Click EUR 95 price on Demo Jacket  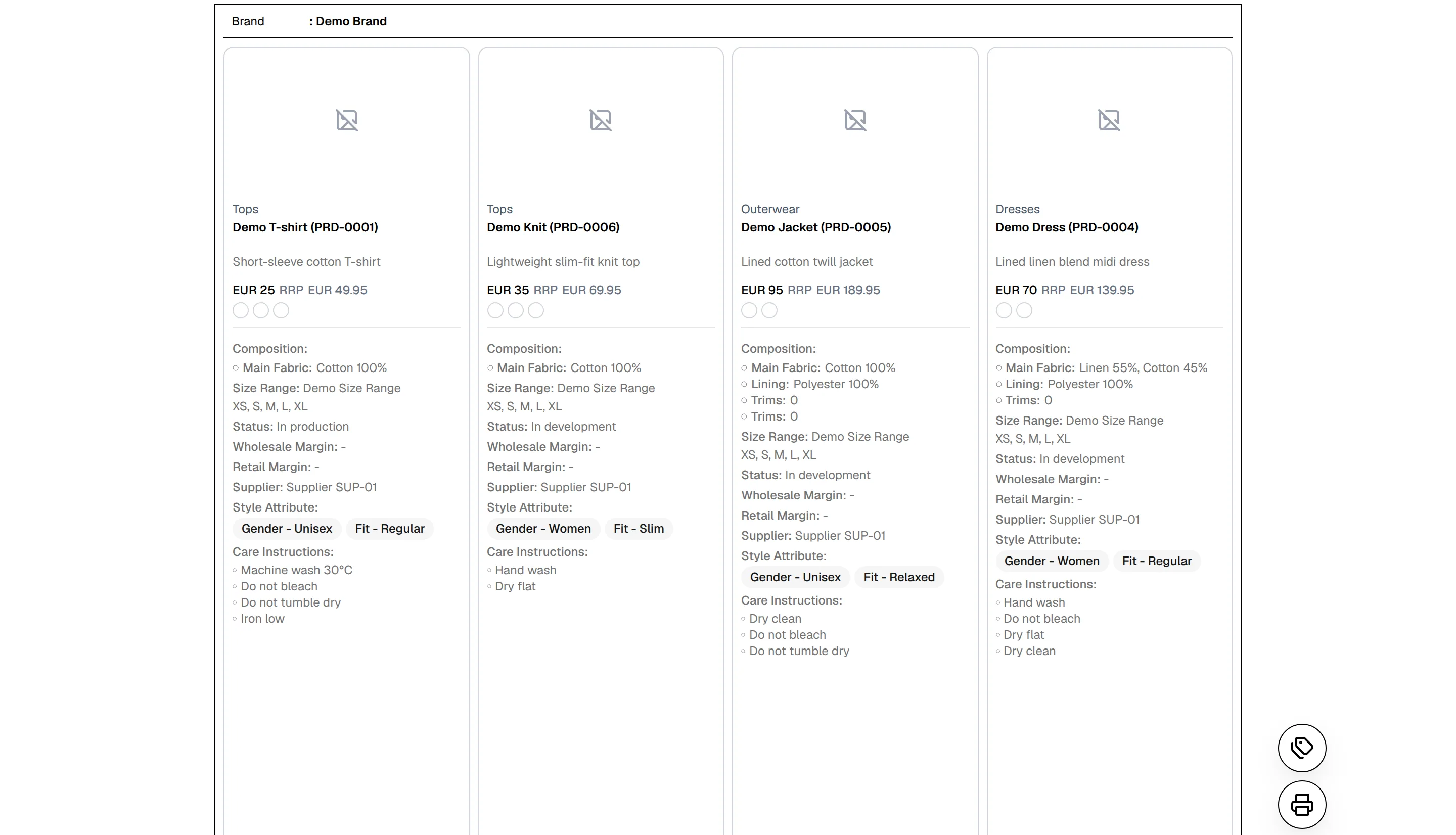point(762,290)
